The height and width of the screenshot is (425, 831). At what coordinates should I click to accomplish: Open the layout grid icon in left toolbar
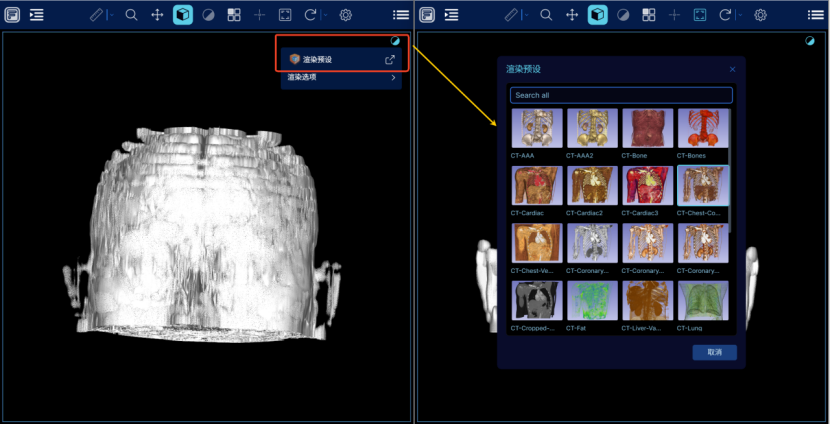point(233,15)
